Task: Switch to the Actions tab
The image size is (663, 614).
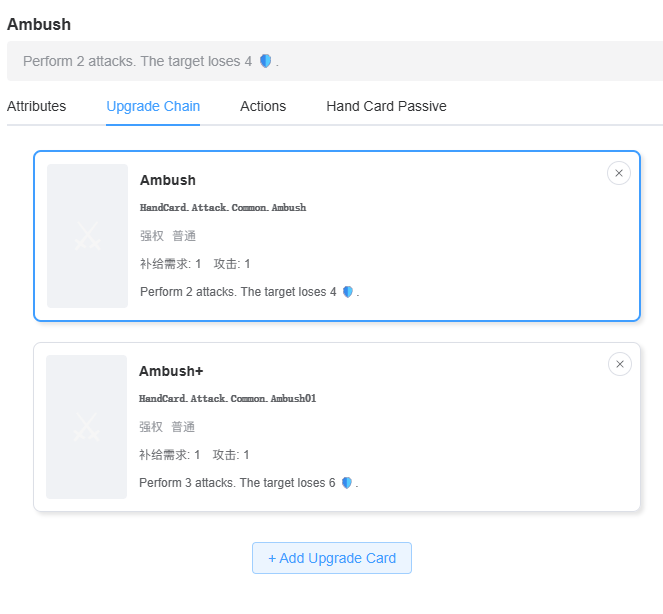Action: pyautogui.click(x=263, y=106)
